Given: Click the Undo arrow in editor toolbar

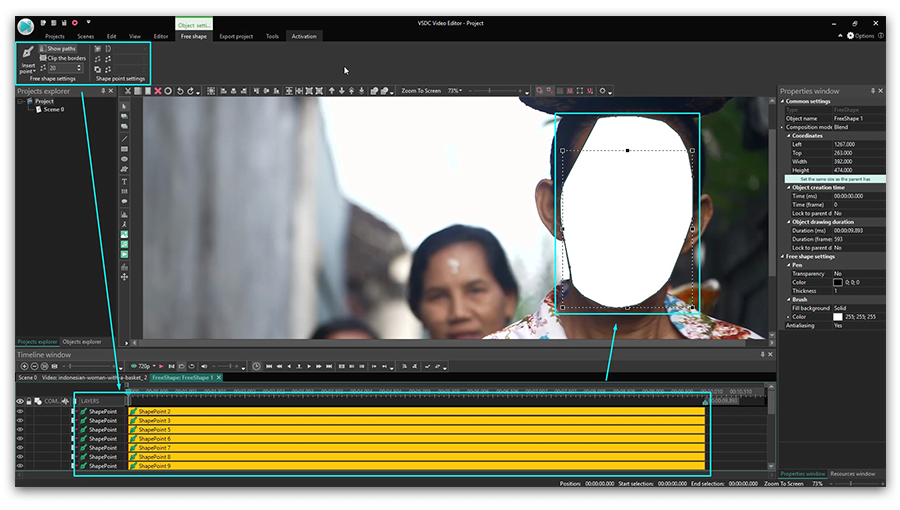Looking at the screenshot, I should pos(180,91).
